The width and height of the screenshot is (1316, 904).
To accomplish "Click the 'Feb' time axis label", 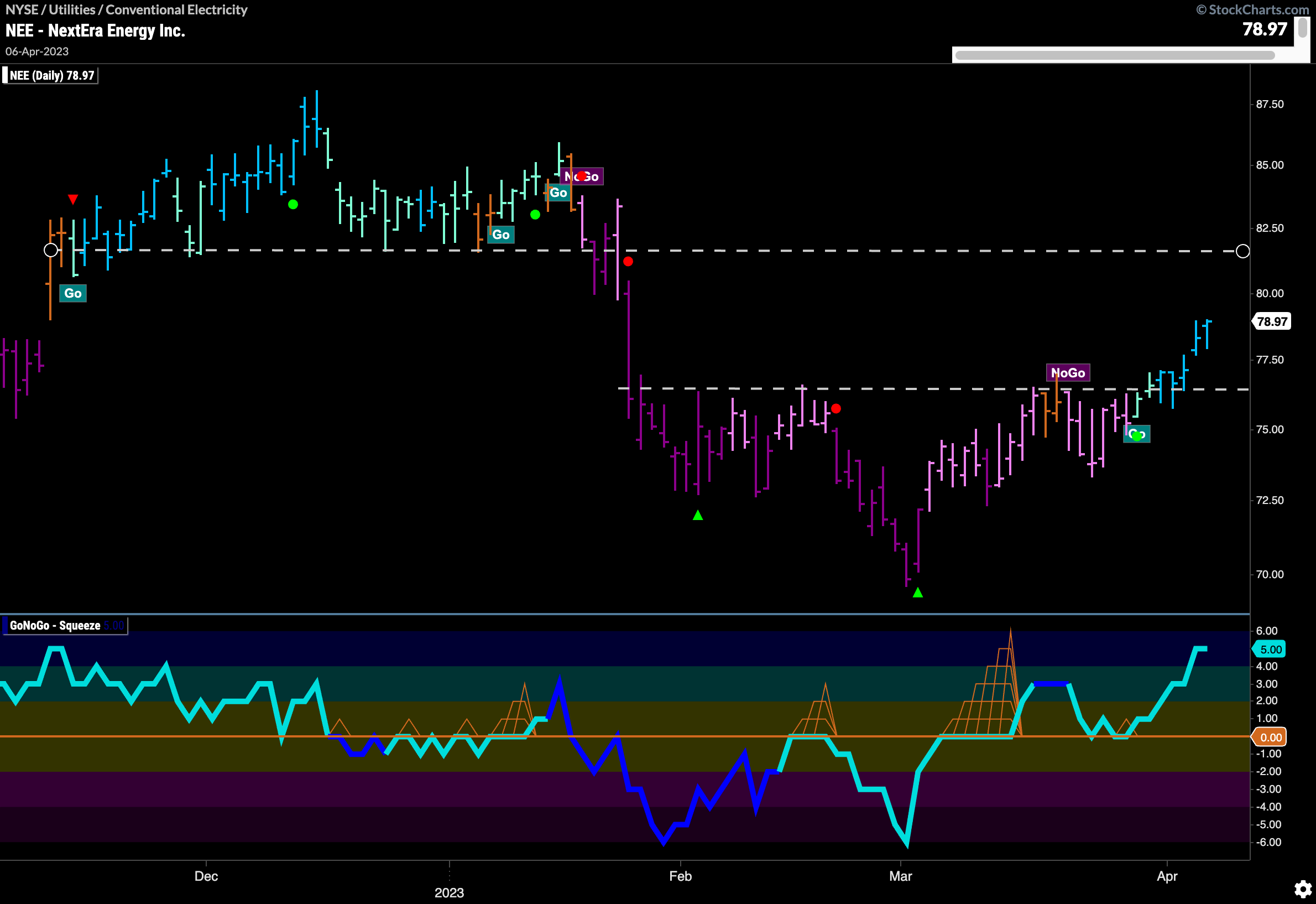I will [x=681, y=876].
